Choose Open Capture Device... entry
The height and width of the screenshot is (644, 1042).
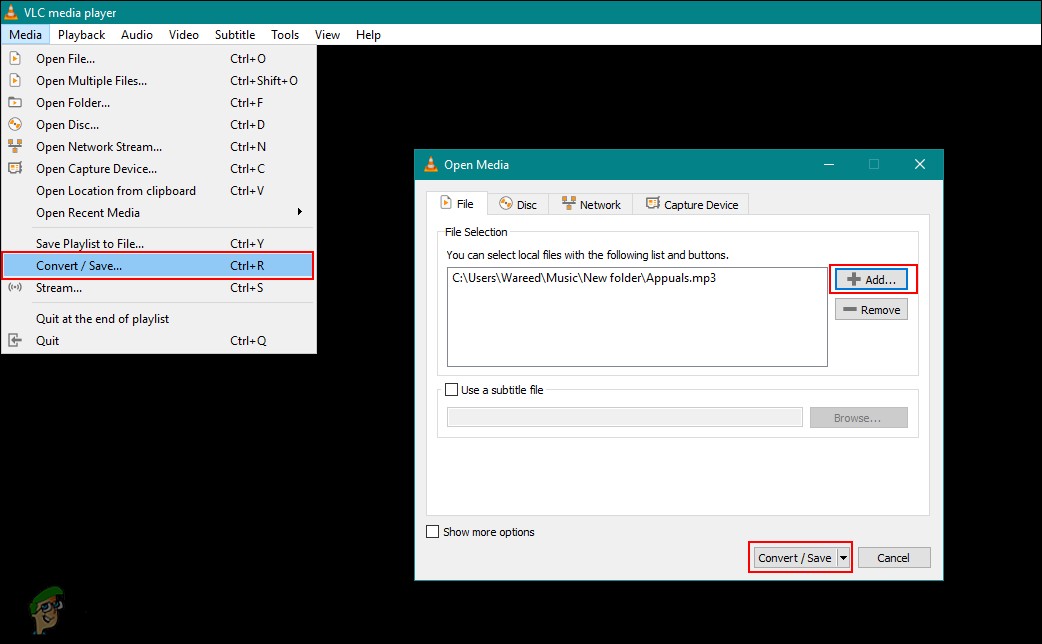[158, 168]
